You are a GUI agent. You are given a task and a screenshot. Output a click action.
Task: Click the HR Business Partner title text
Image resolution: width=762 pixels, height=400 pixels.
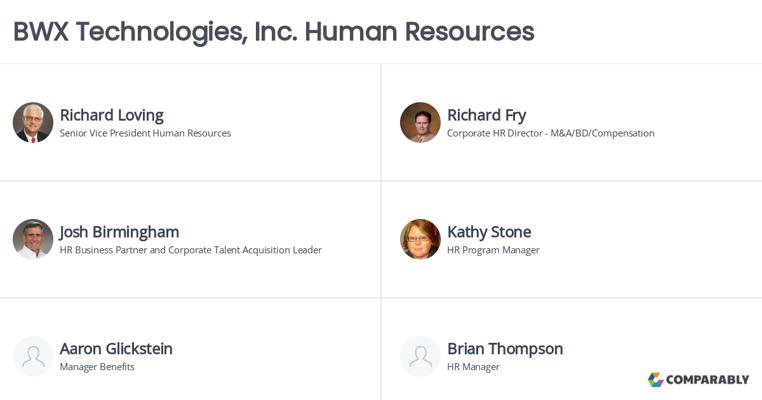(190, 250)
